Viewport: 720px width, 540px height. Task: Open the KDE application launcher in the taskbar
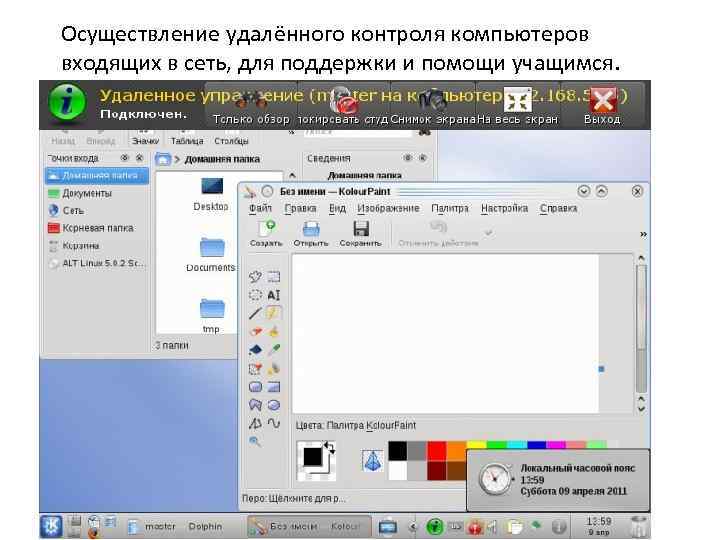tap(51, 526)
